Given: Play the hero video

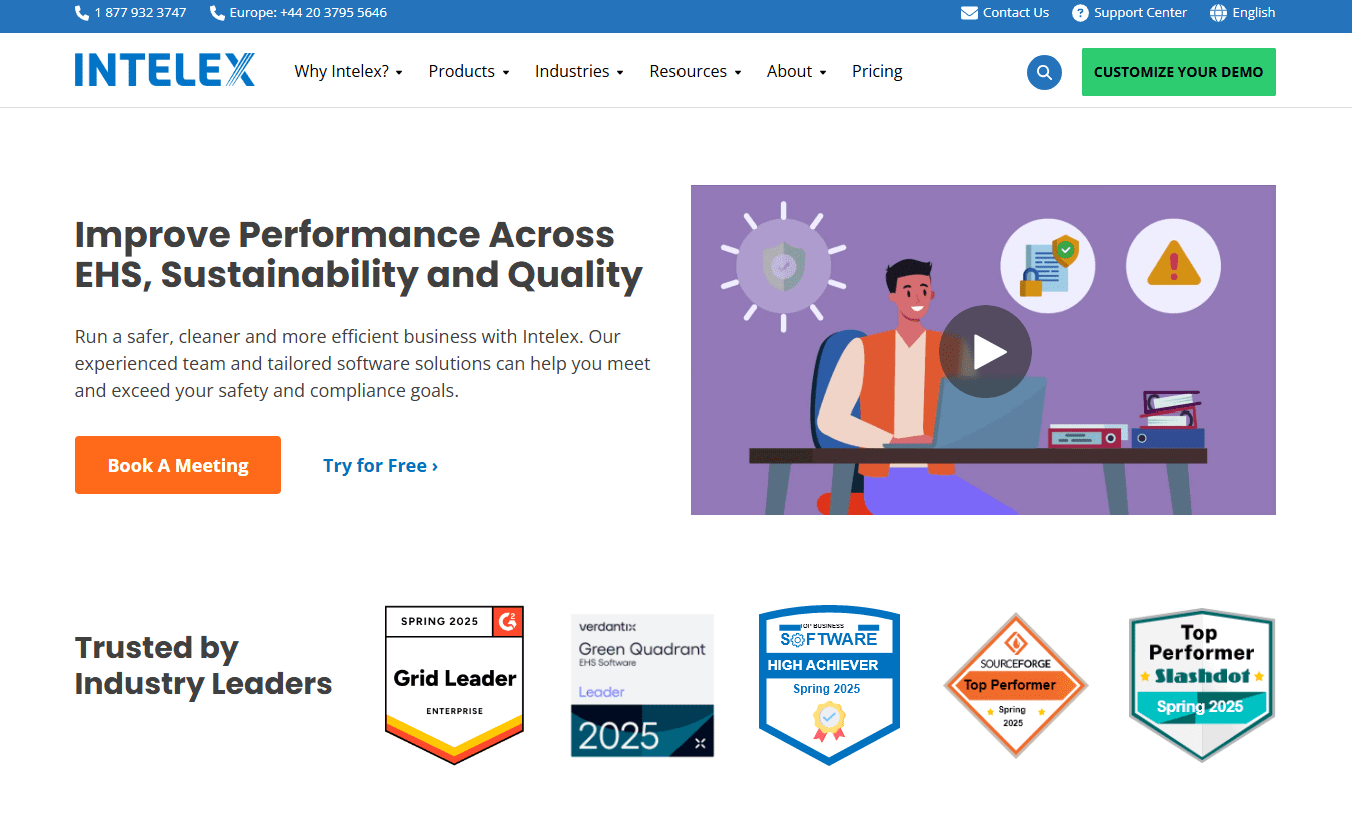Looking at the screenshot, I should [x=985, y=351].
